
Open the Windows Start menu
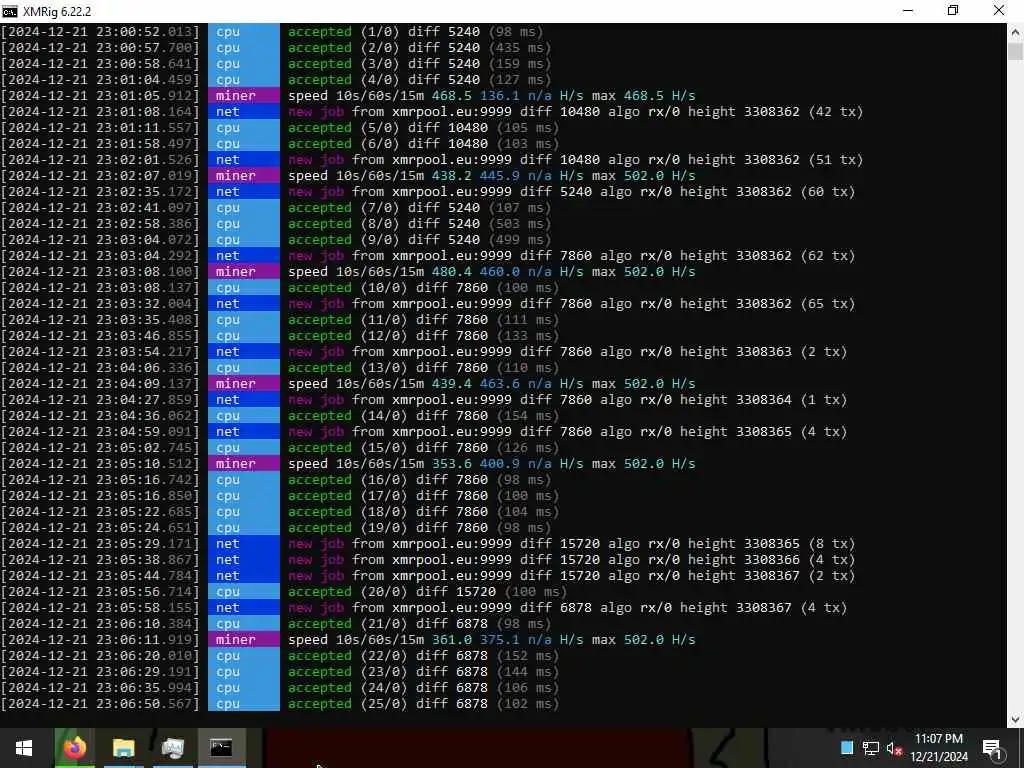[x=24, y=748]
